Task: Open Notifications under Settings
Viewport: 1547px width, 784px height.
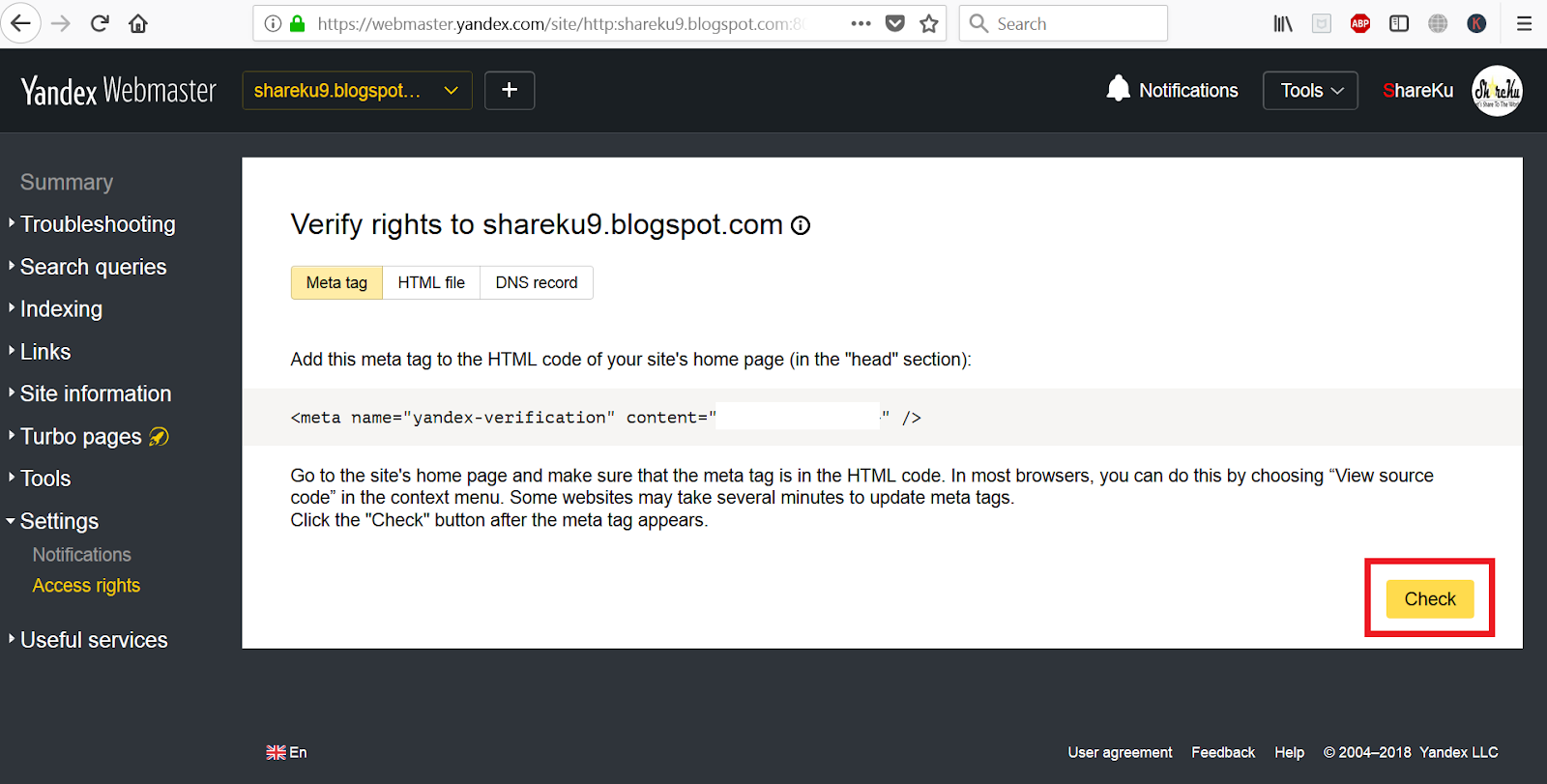Action: 82,555
